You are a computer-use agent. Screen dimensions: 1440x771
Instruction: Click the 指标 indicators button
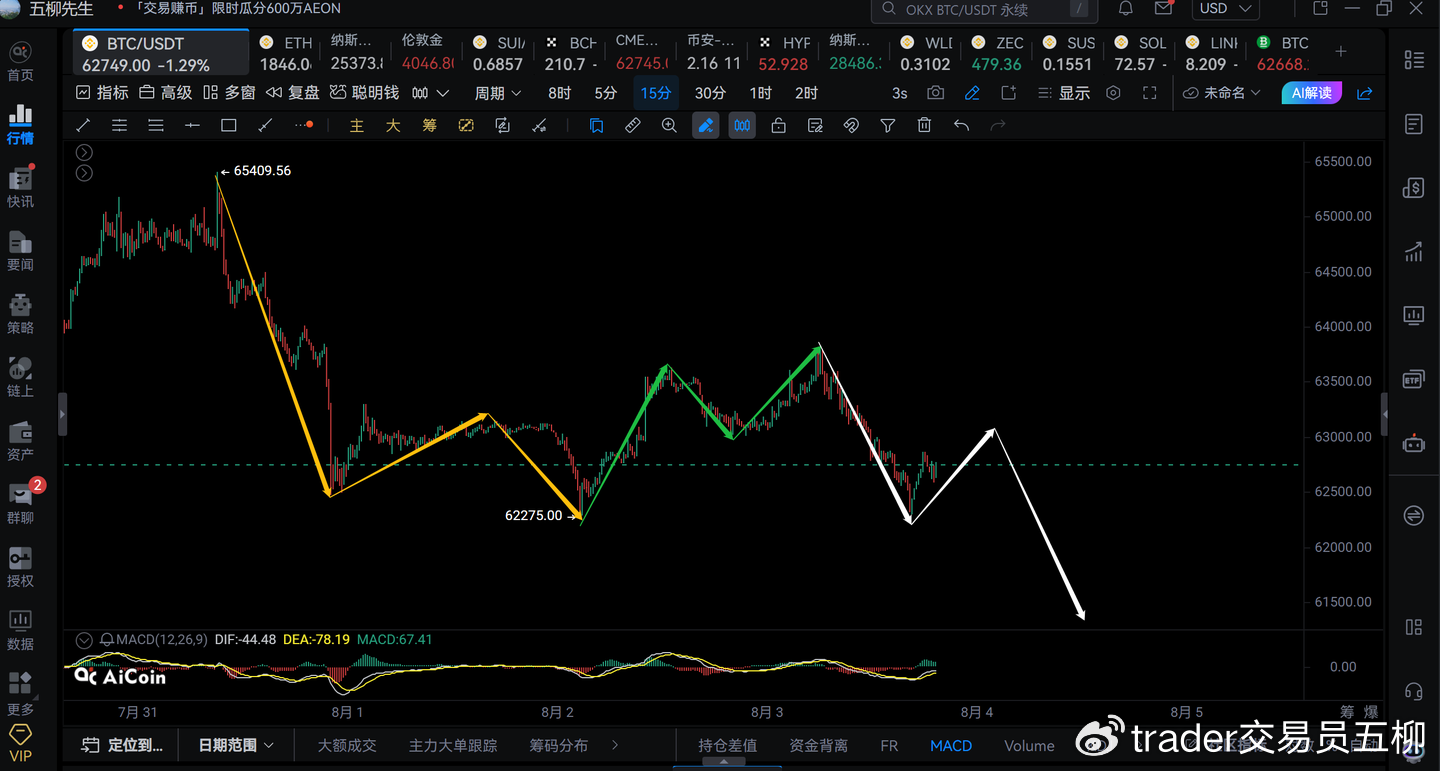pyautogui.click(x=102, y=93)
